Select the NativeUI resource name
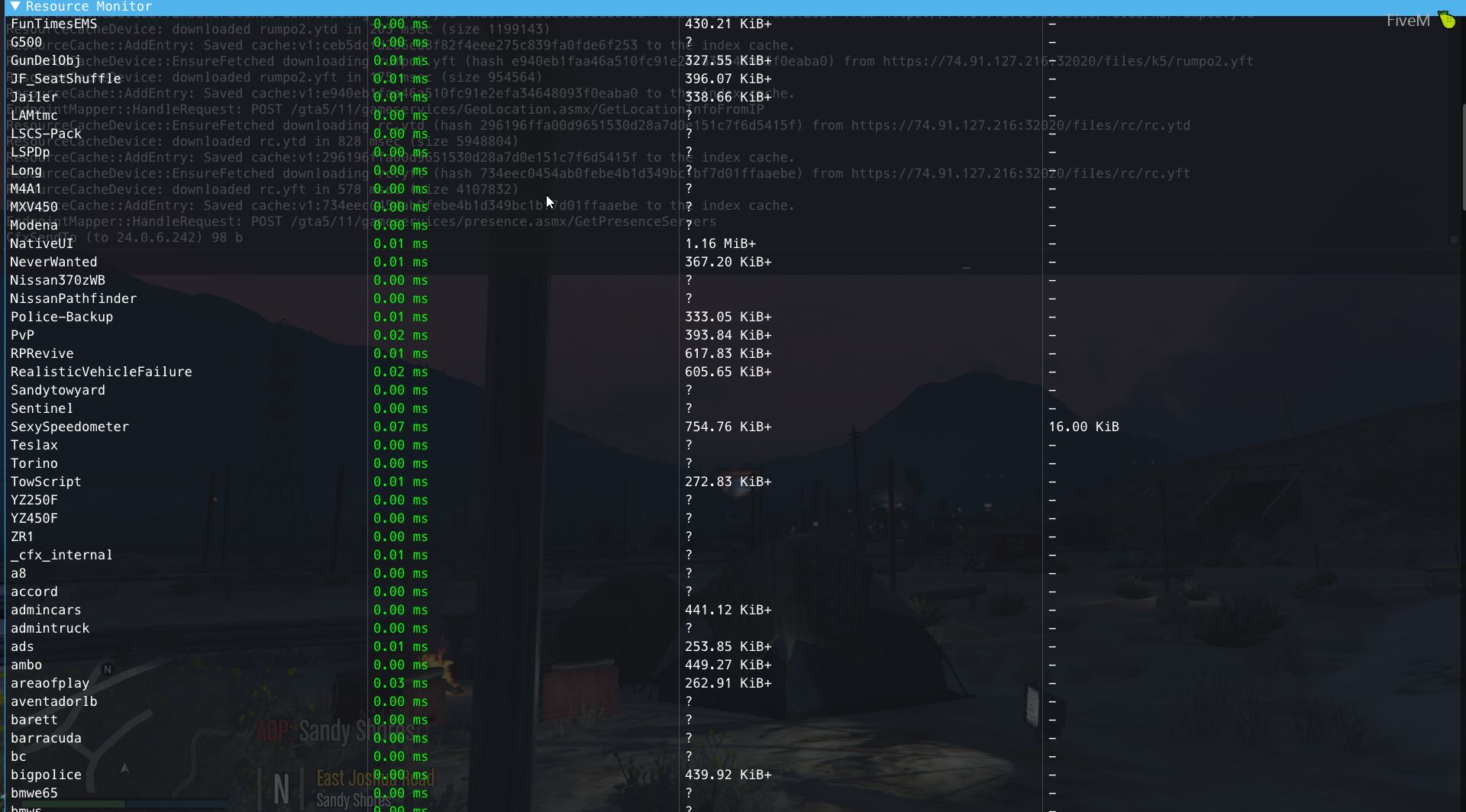Viewport: 1466px width, 812px height. click(42, 243)
